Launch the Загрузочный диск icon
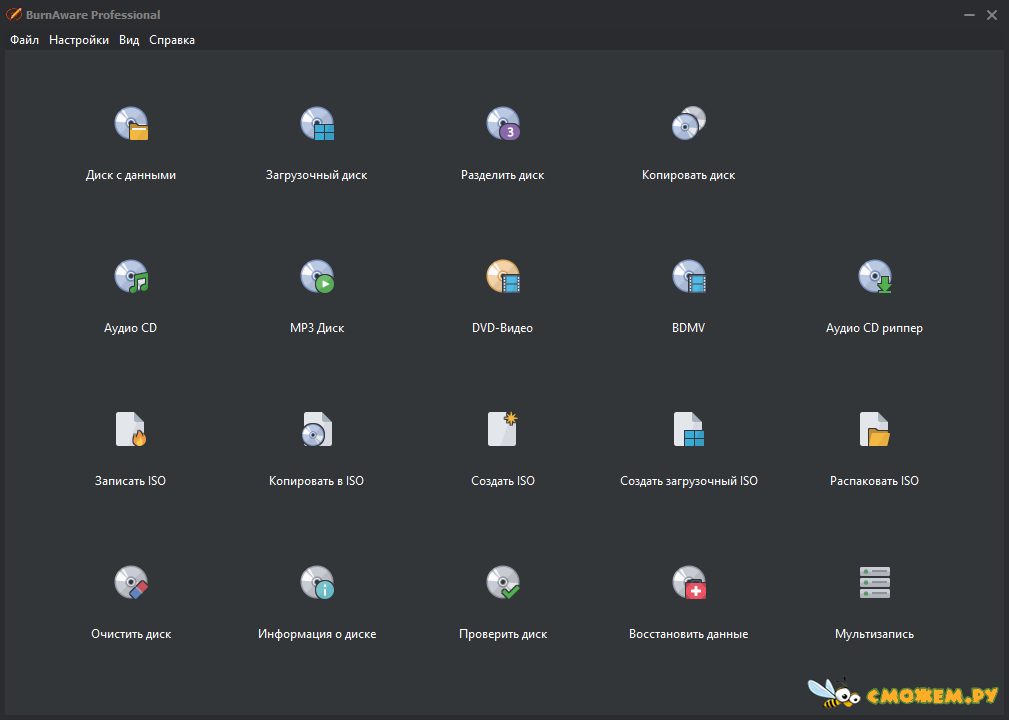 [x=317, y=124]
